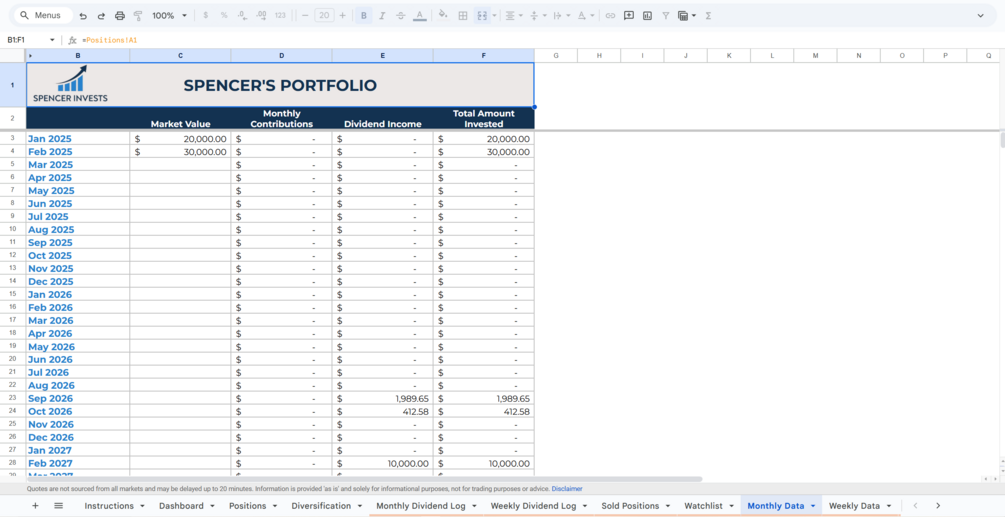Select column G header
This screenshot has height=517, width=1005.
coord(556,56)
